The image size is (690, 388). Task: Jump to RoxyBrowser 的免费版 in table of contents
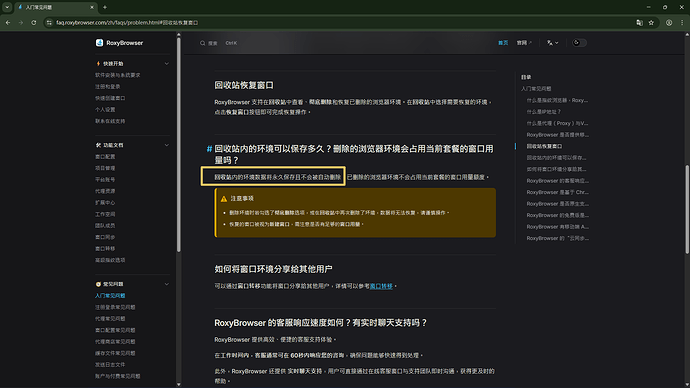click(x=558, y=215)
